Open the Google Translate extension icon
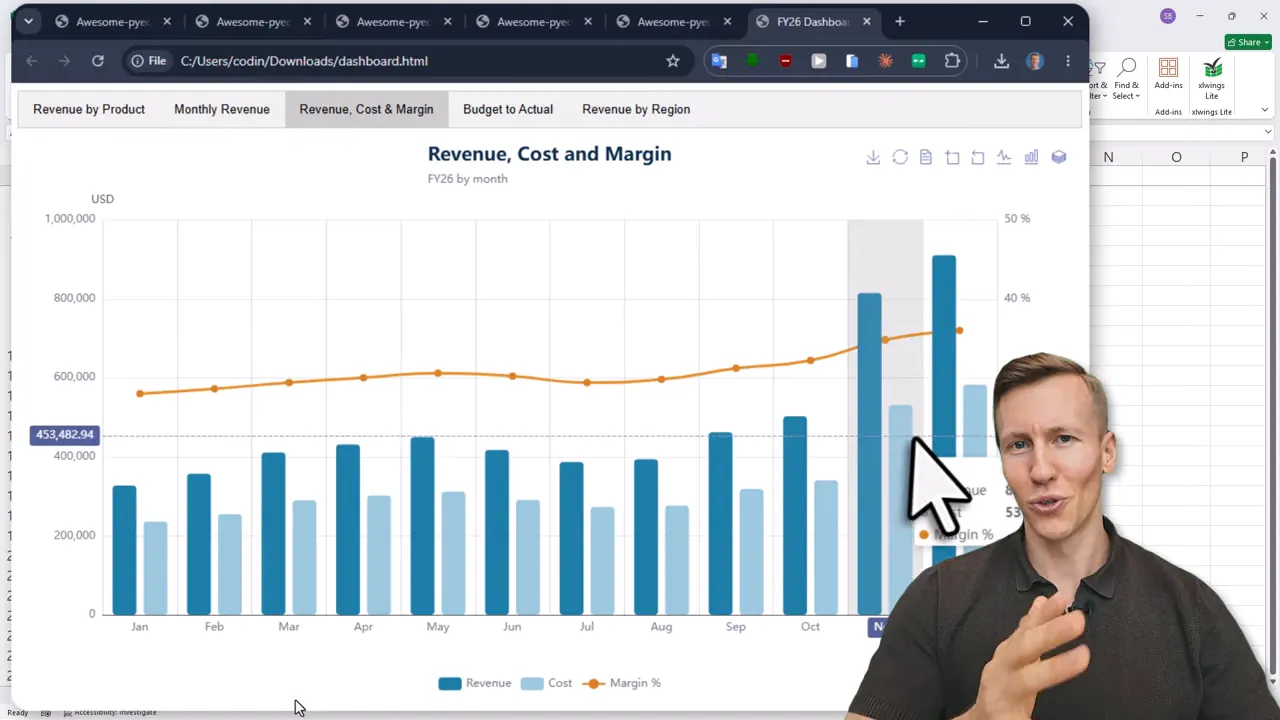The width and height of the screenshot is (1280, 720). coord(718,61)
